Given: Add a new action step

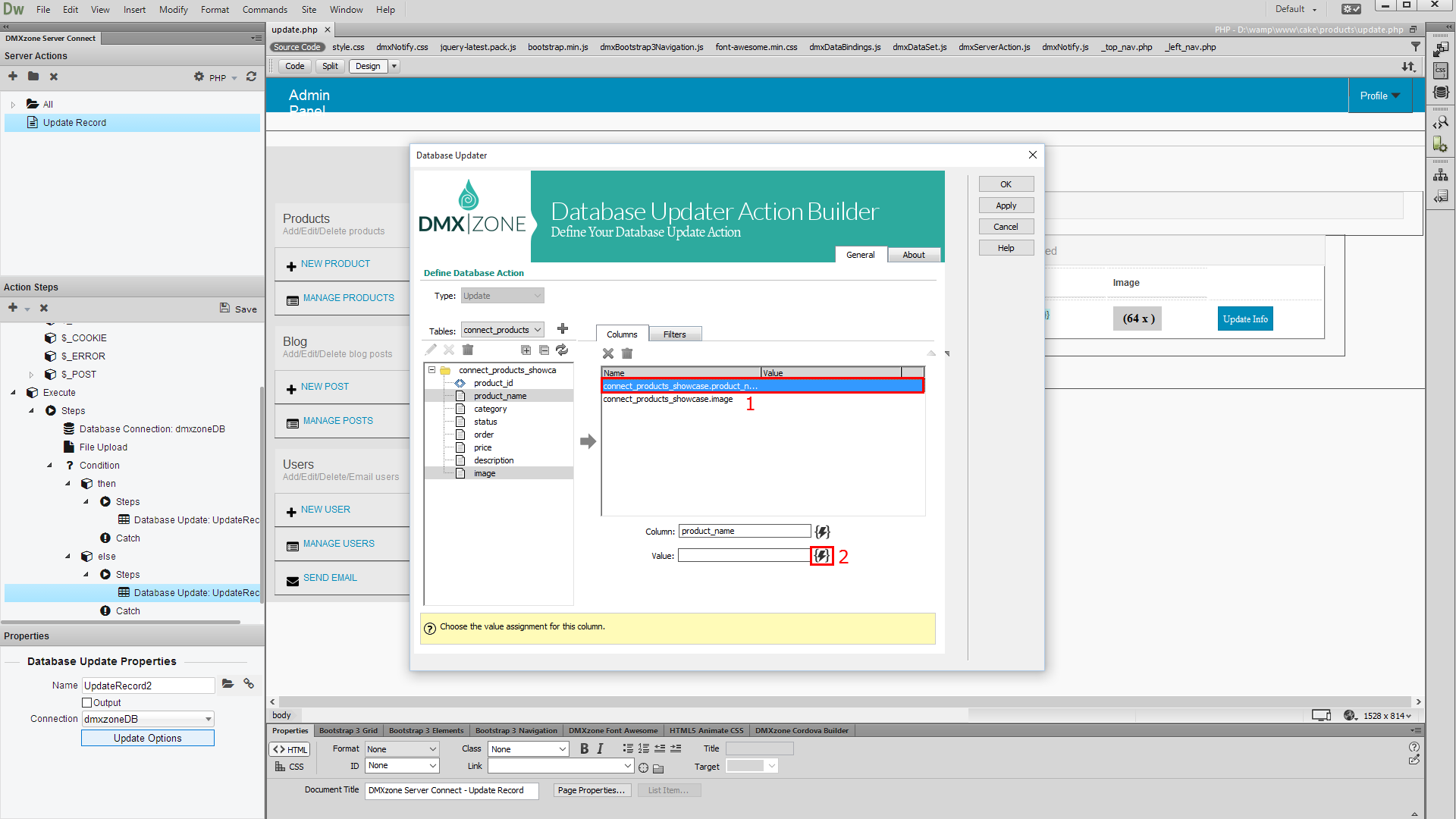Looking at the screenshot, I should [13, 307].
